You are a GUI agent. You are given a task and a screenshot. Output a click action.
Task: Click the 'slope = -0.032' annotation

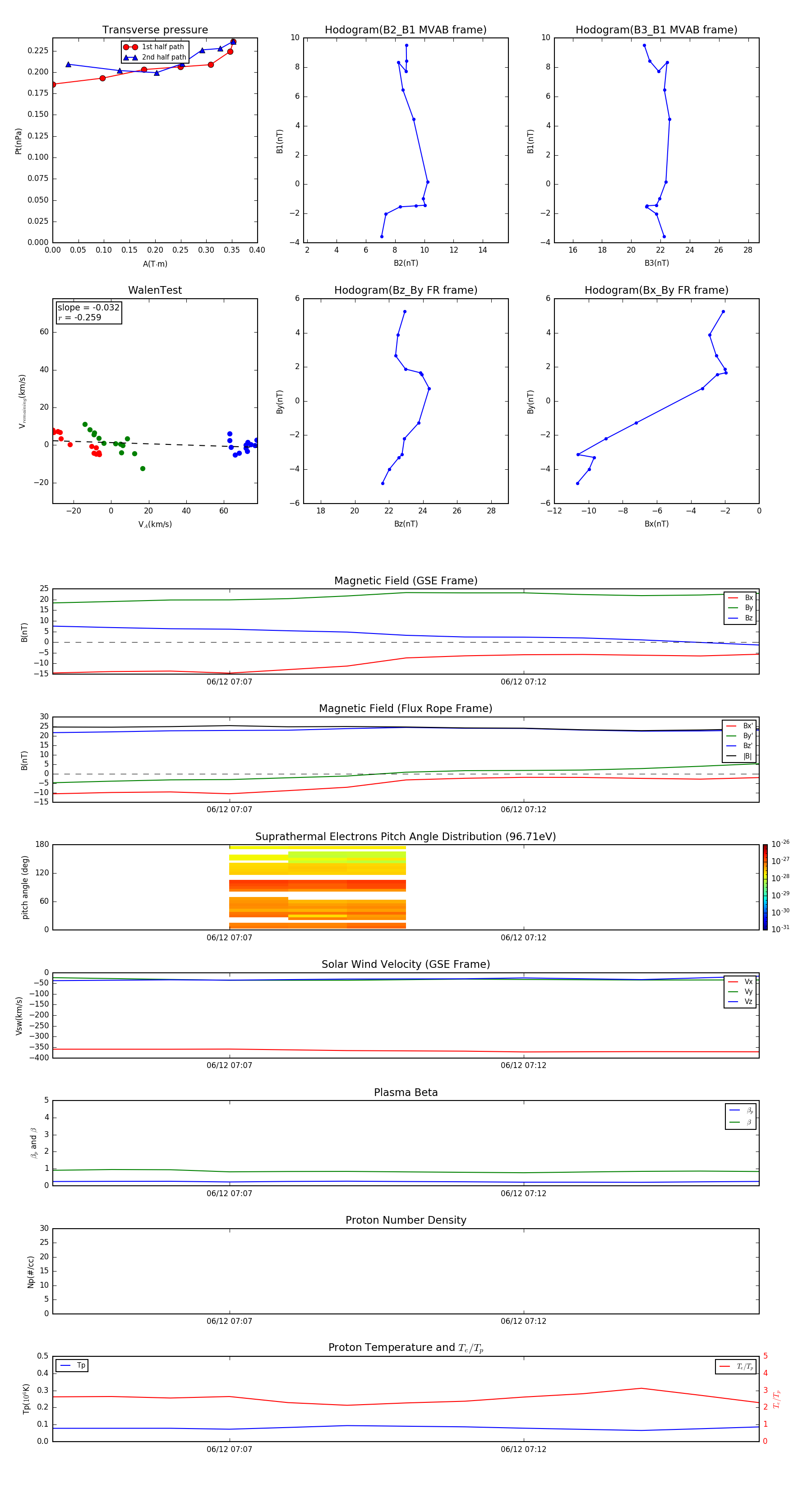click(88, 308)
